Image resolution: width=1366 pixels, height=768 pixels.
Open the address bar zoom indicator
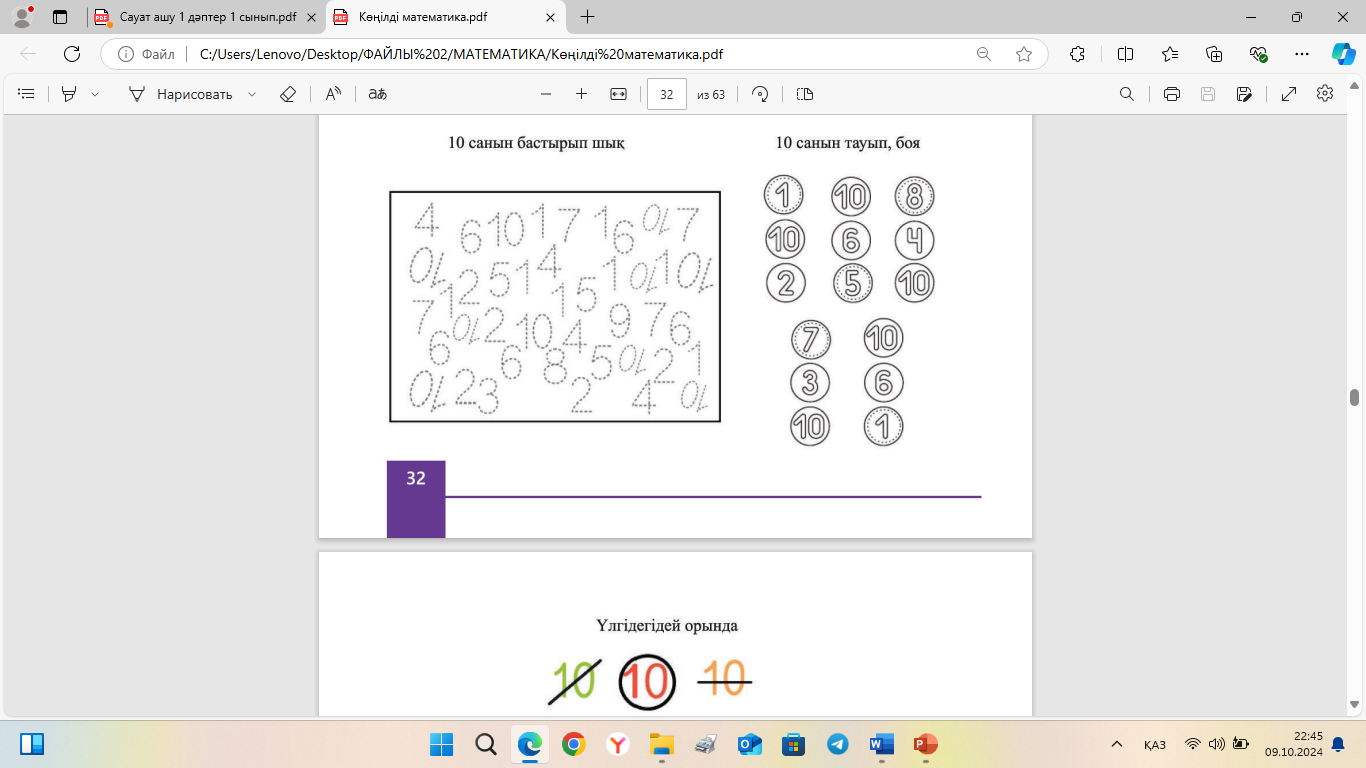tap(983, 54)
